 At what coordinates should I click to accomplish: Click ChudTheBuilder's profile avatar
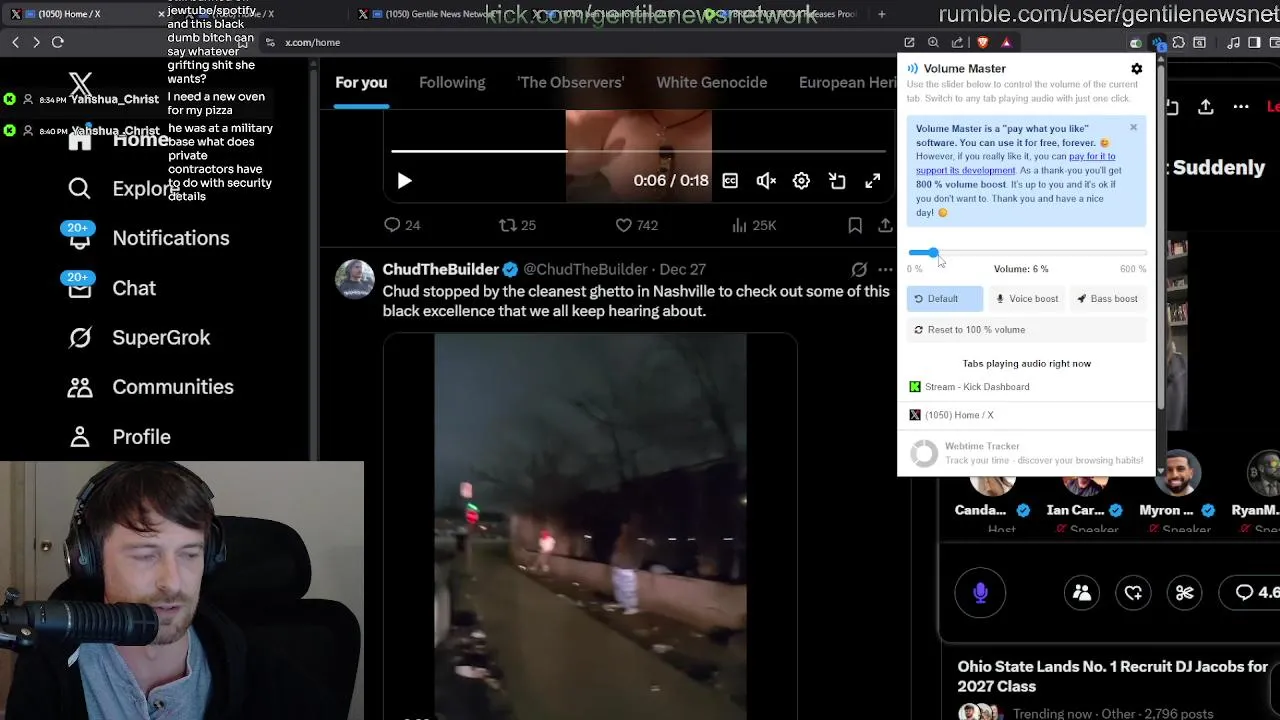click(354, 279)
